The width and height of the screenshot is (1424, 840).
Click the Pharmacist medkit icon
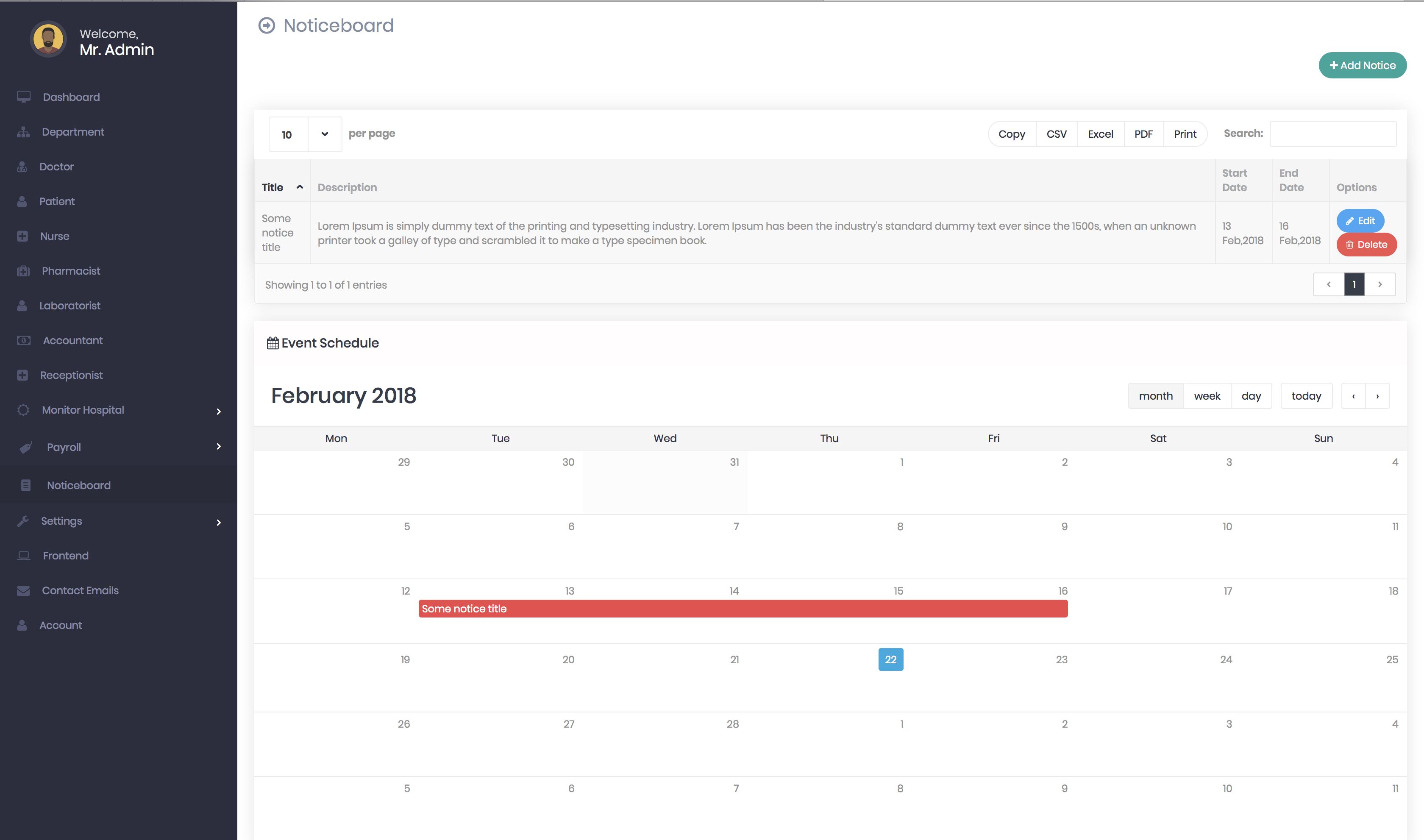23,271
